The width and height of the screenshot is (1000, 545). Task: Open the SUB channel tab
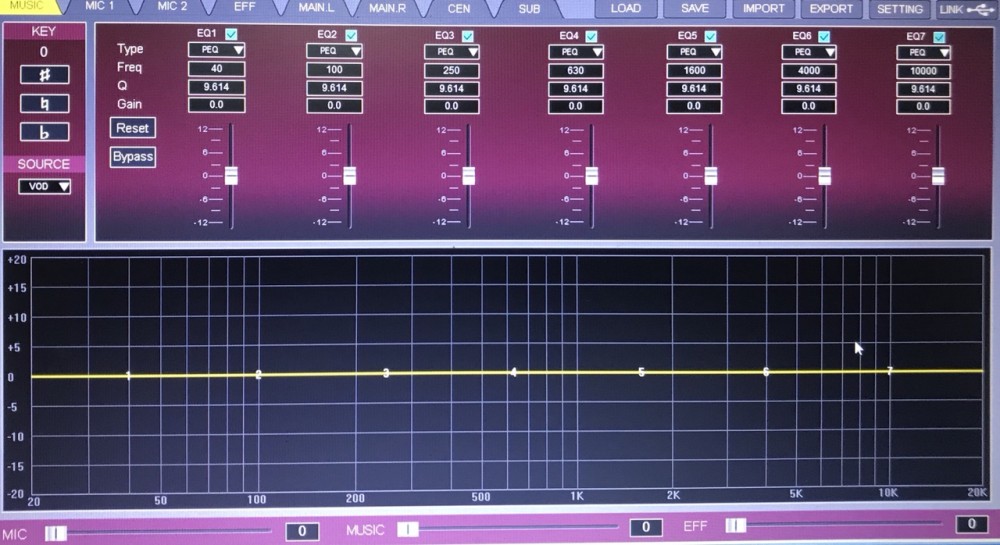529,8
